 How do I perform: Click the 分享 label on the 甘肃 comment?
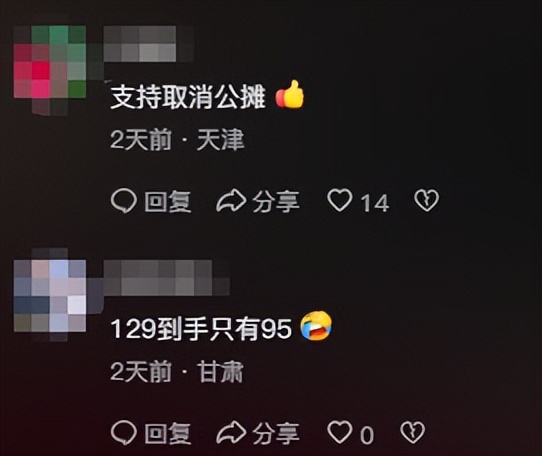pyautogui.click(x=276, y=433)
